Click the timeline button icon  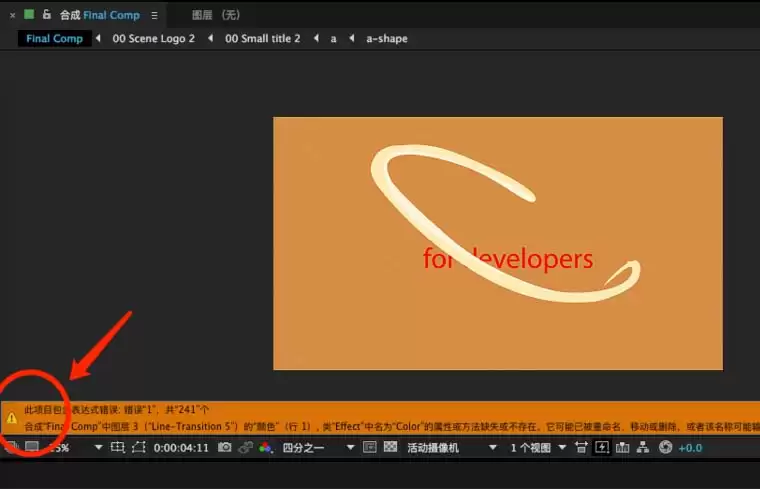[x=622, y=447]
